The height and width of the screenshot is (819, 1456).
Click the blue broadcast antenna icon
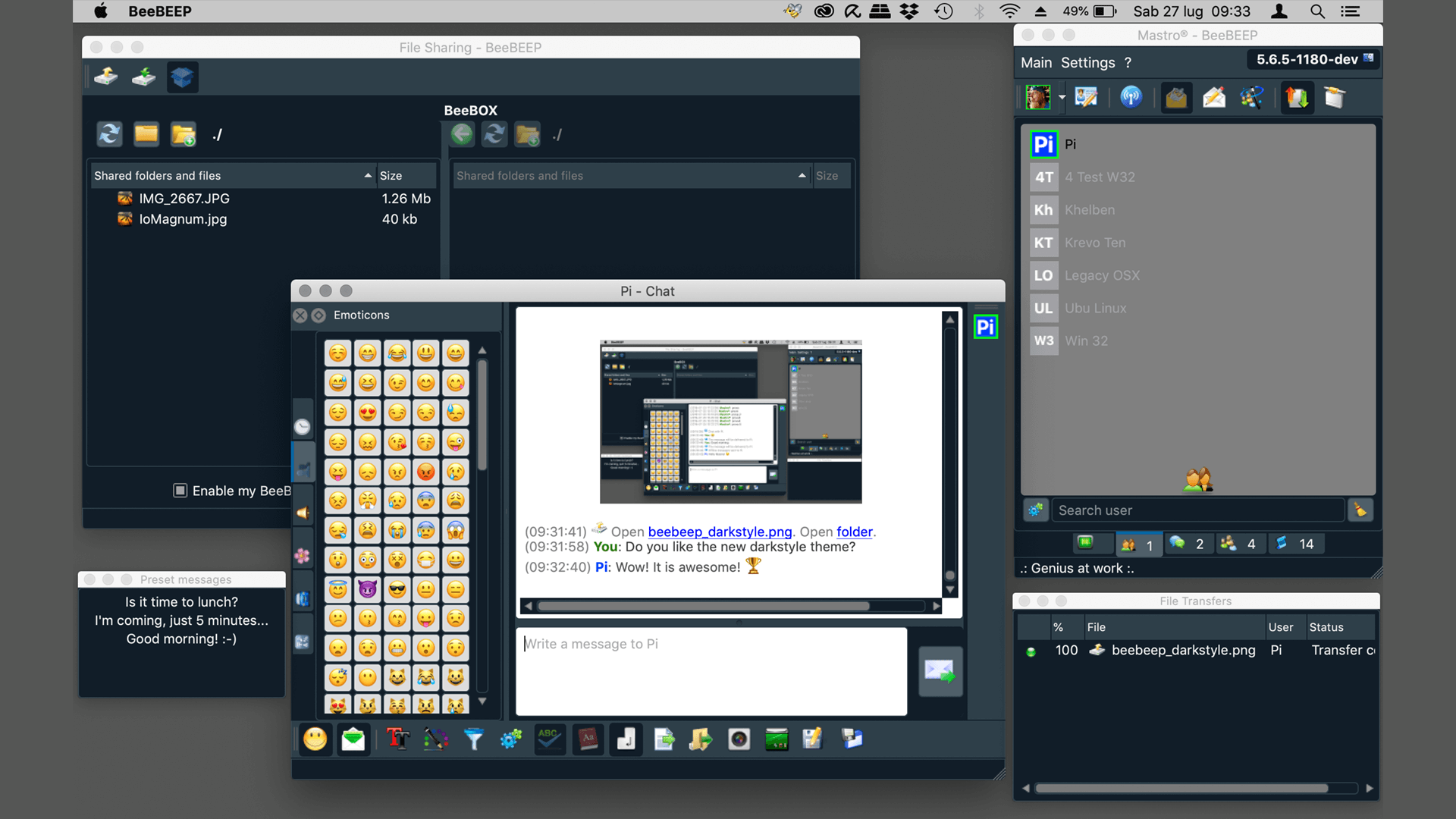click(1131, 97)
